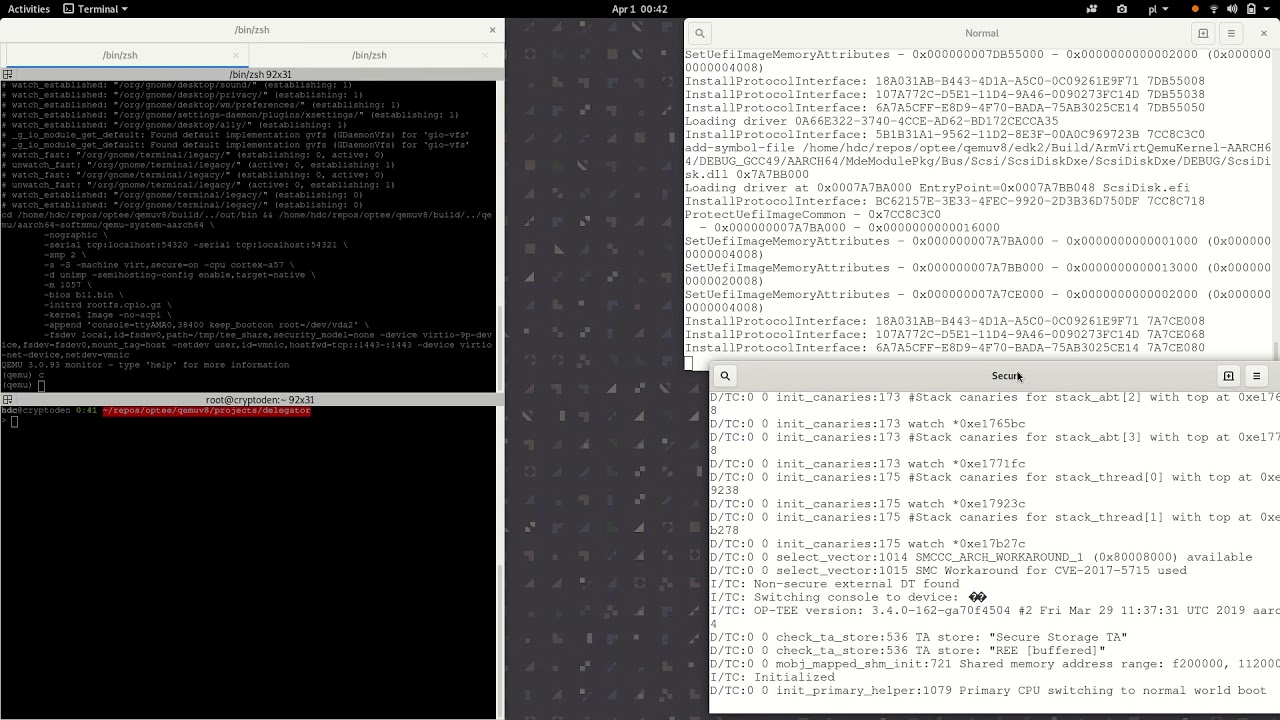
Task: Open the 'pl' keyboard layout dropdown
Action: [1158, 9]
